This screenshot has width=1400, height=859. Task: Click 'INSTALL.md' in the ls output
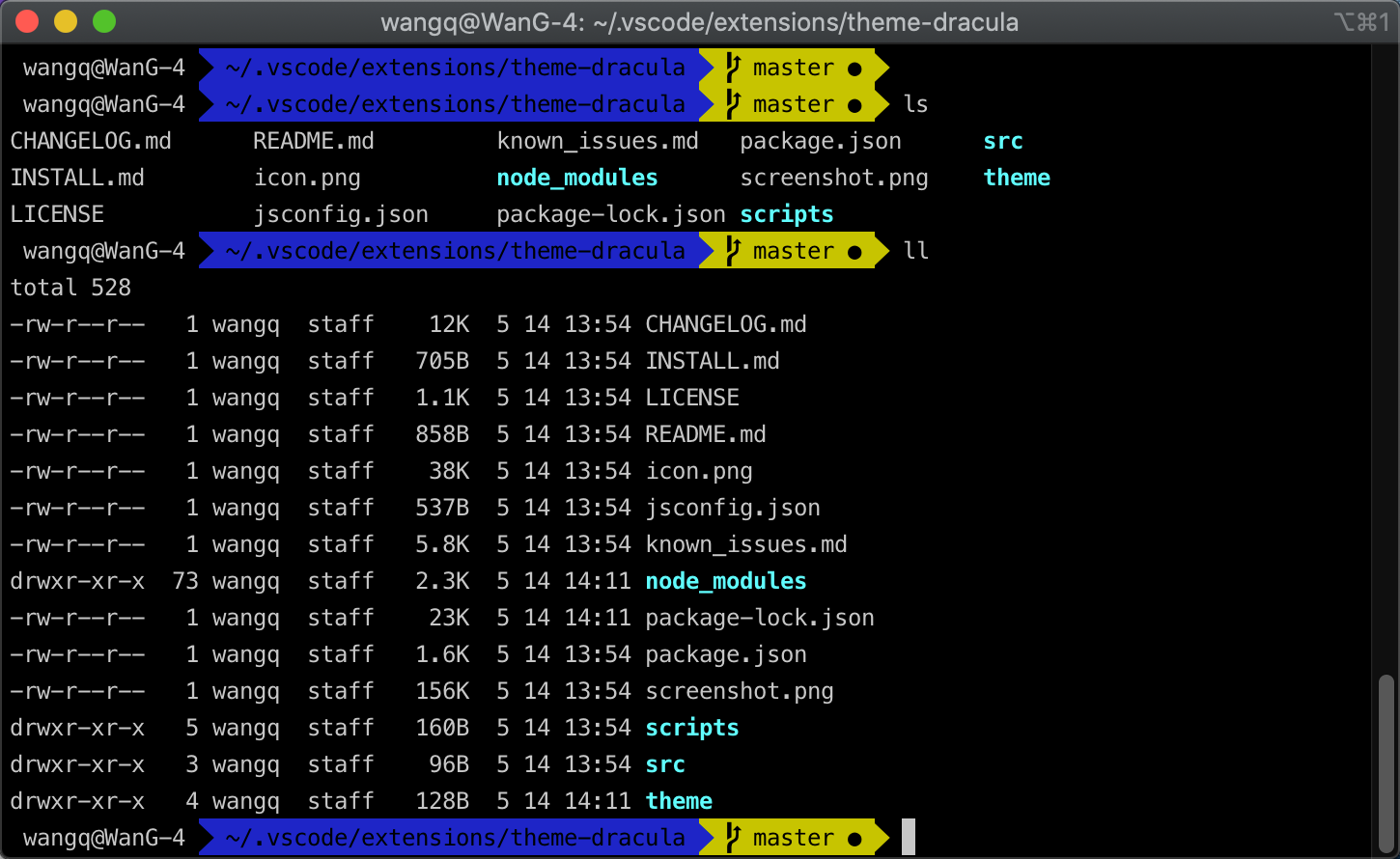coord(77,178)
